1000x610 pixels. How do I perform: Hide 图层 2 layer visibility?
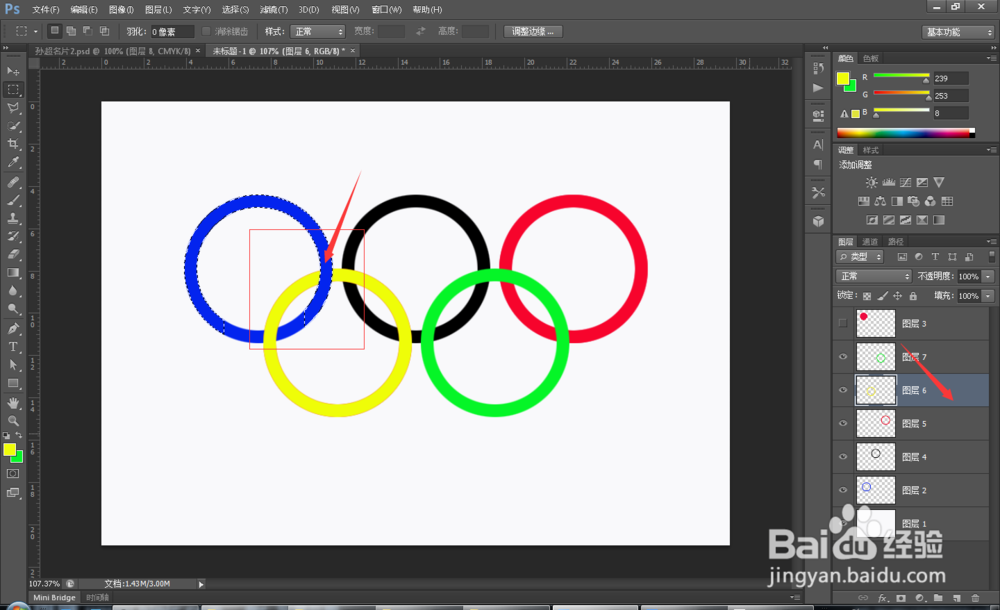tap(843, 490)
